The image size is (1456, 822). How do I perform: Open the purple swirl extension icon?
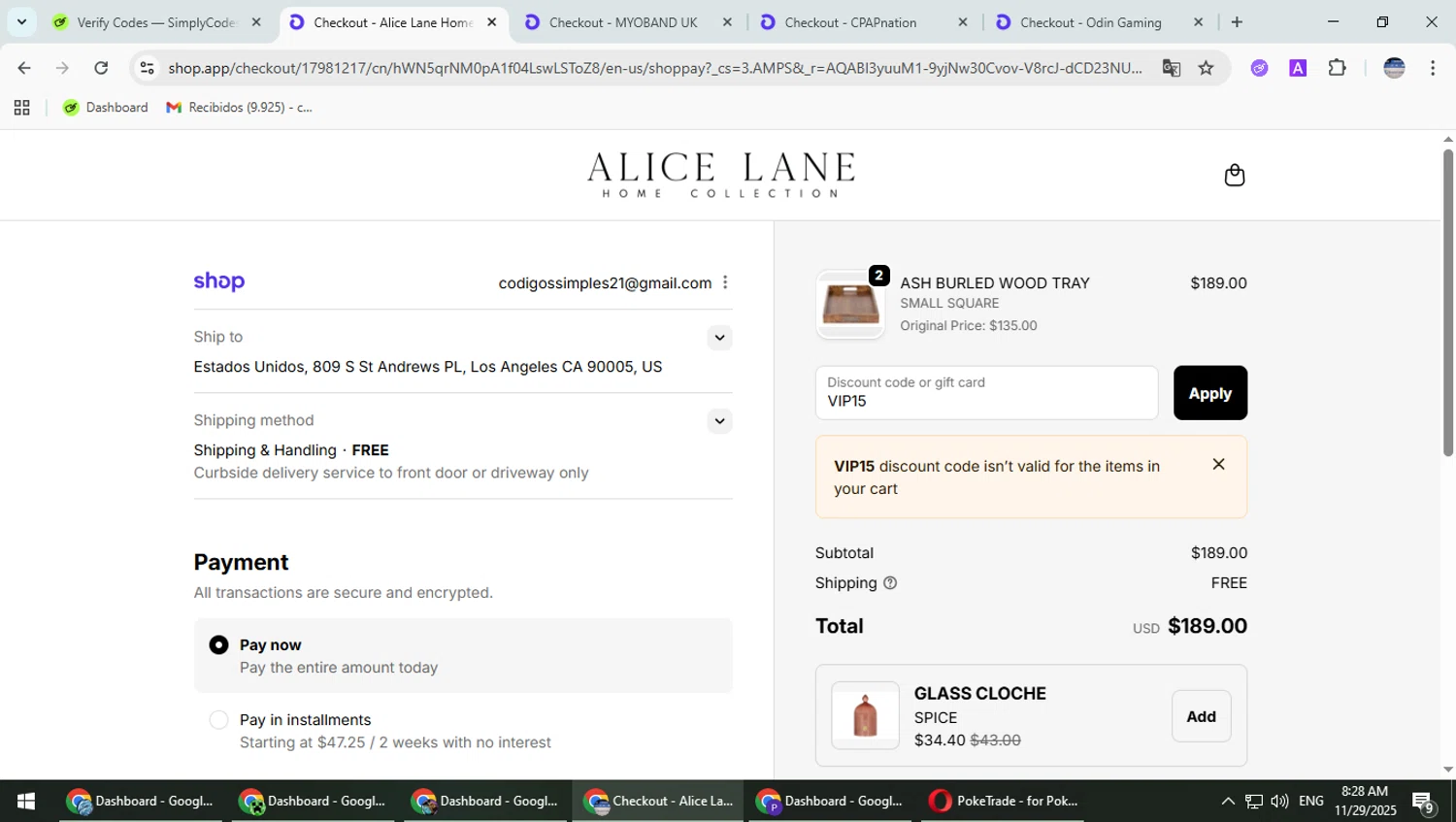point(1259,68)
